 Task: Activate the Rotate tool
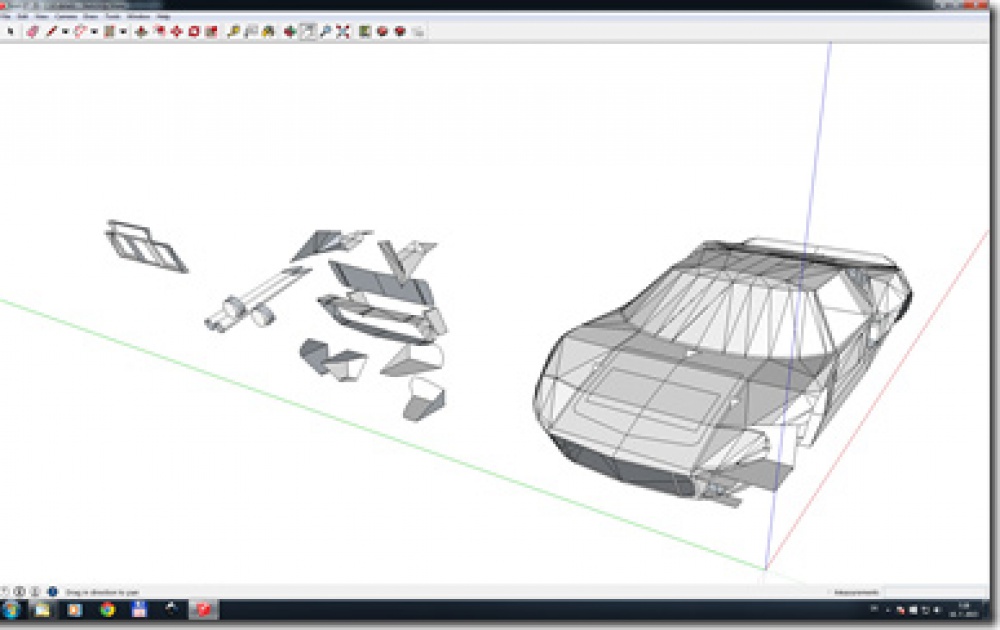(x=194, y=31)
